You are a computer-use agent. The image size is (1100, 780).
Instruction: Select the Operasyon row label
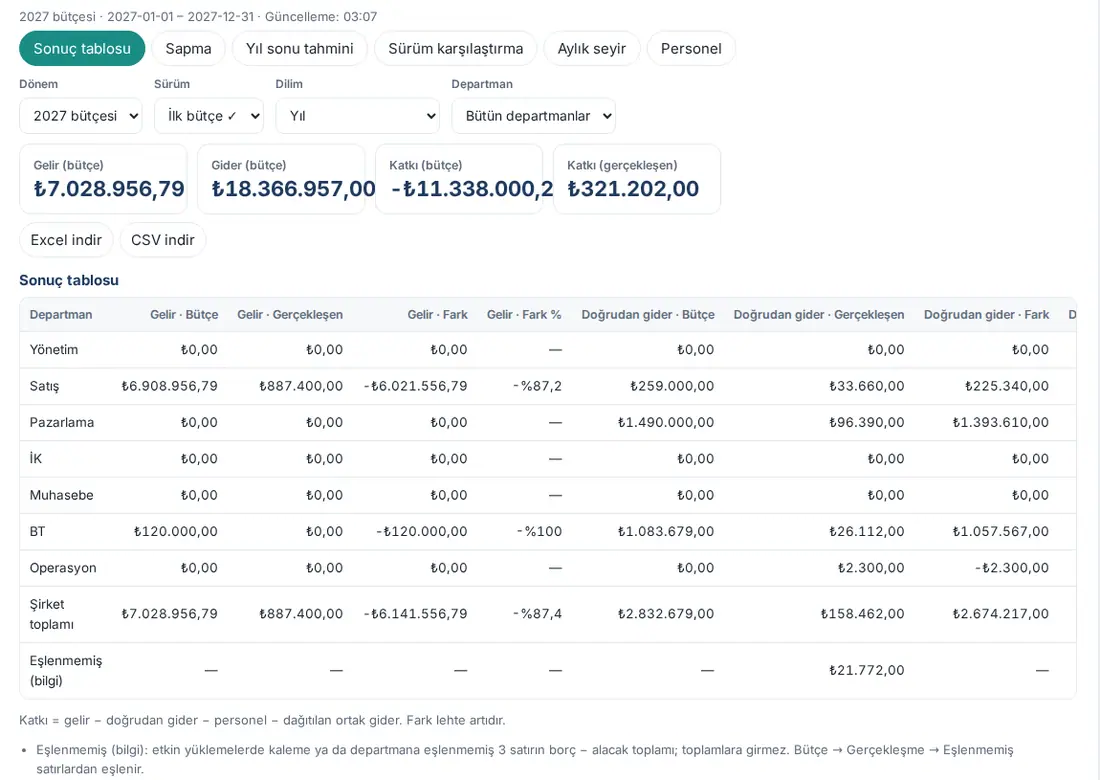pos(63,568)
